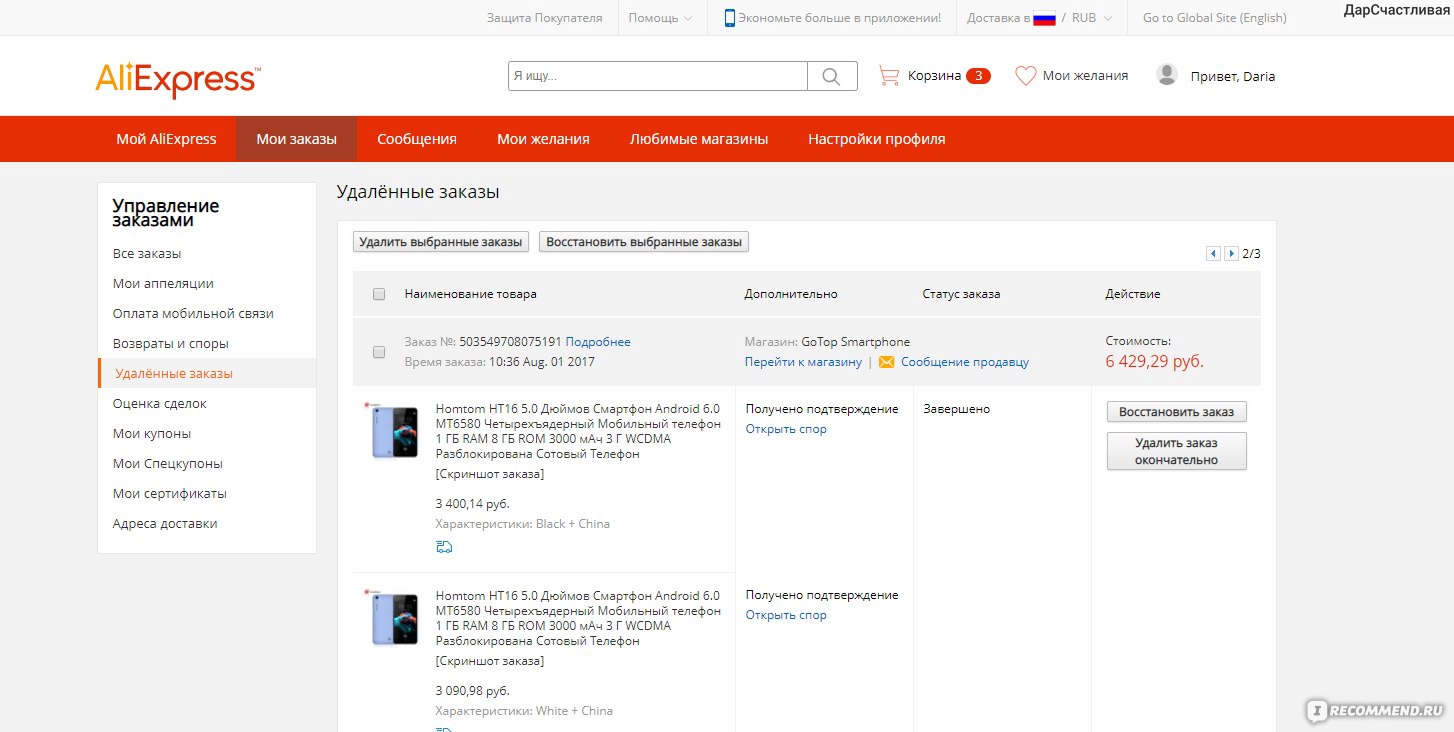Open the shopping cart icon
Image resolution: width=1454 pixels, height=732 pixels.
[888, 75]
